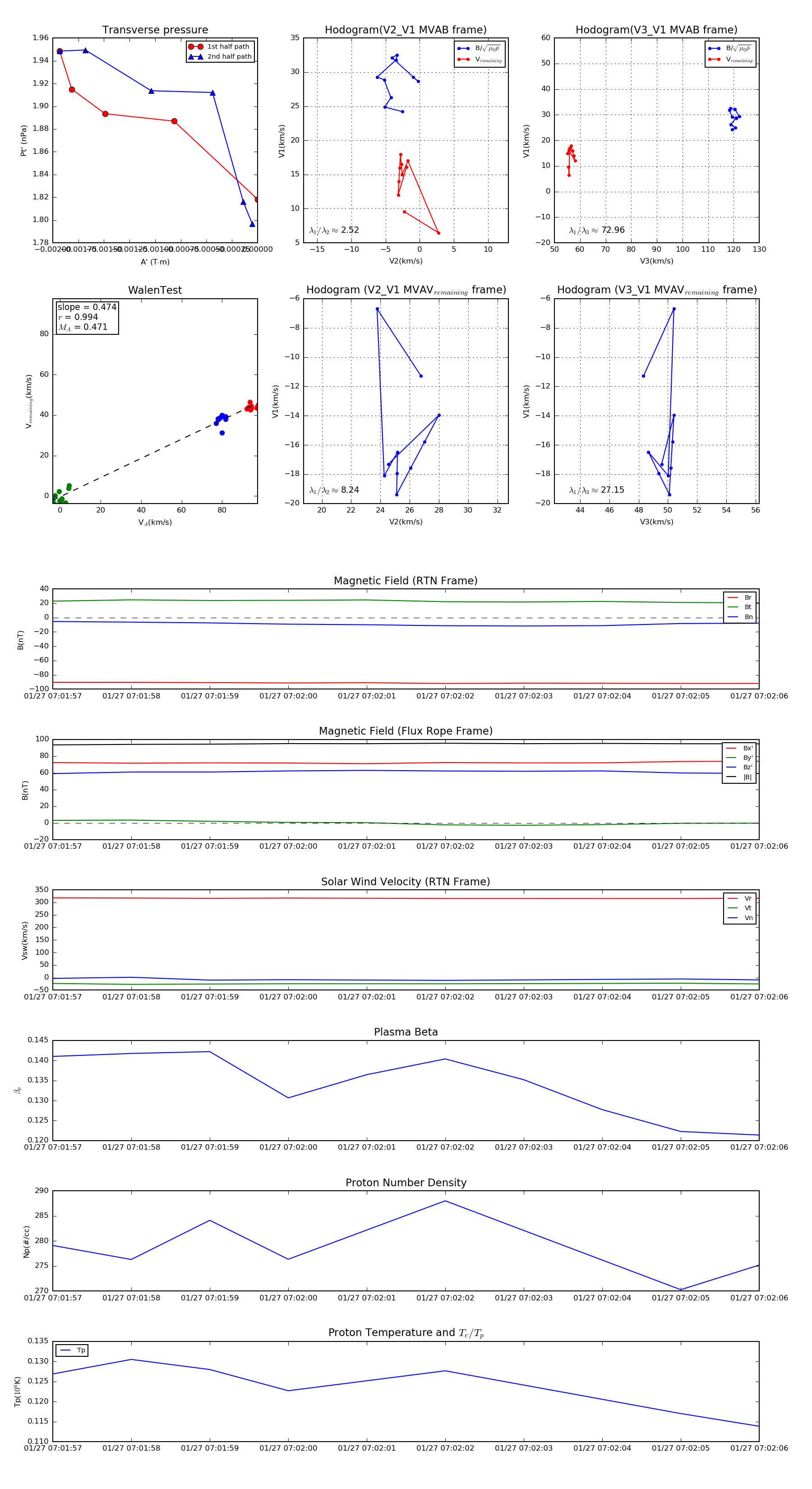
Task: Click the 'Hodogram (V2_V1 MVAV remaining frame)' title
Action: pyautogui.click(x=406, y=290)
